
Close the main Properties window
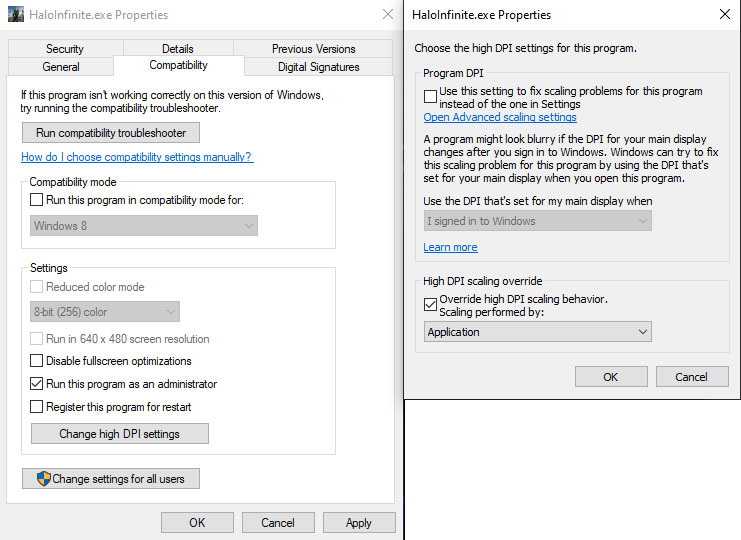click(x=388, y=14)
